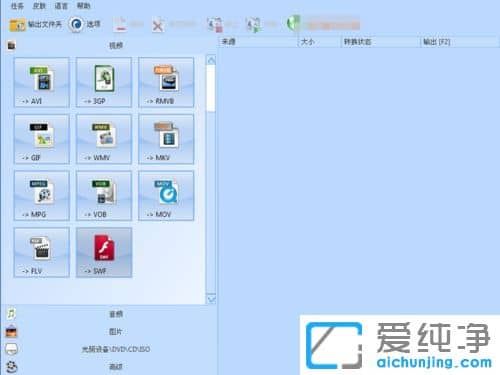Click the 大小 column header
This screenshot has width=500, height=375.
click(319, 42)
